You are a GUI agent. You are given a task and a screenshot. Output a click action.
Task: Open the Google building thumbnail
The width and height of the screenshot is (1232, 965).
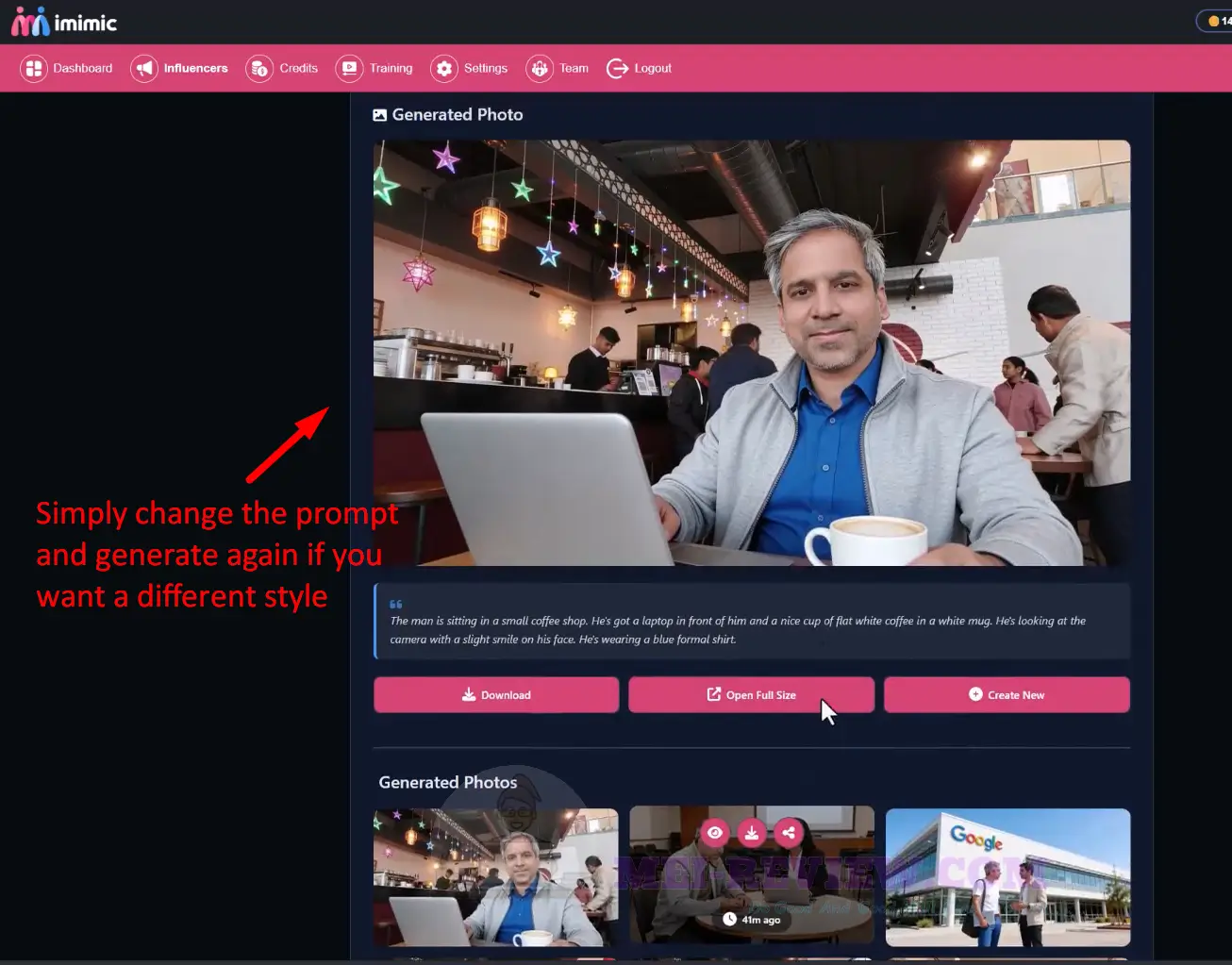pyautogui.click(x=1007, y=877)
